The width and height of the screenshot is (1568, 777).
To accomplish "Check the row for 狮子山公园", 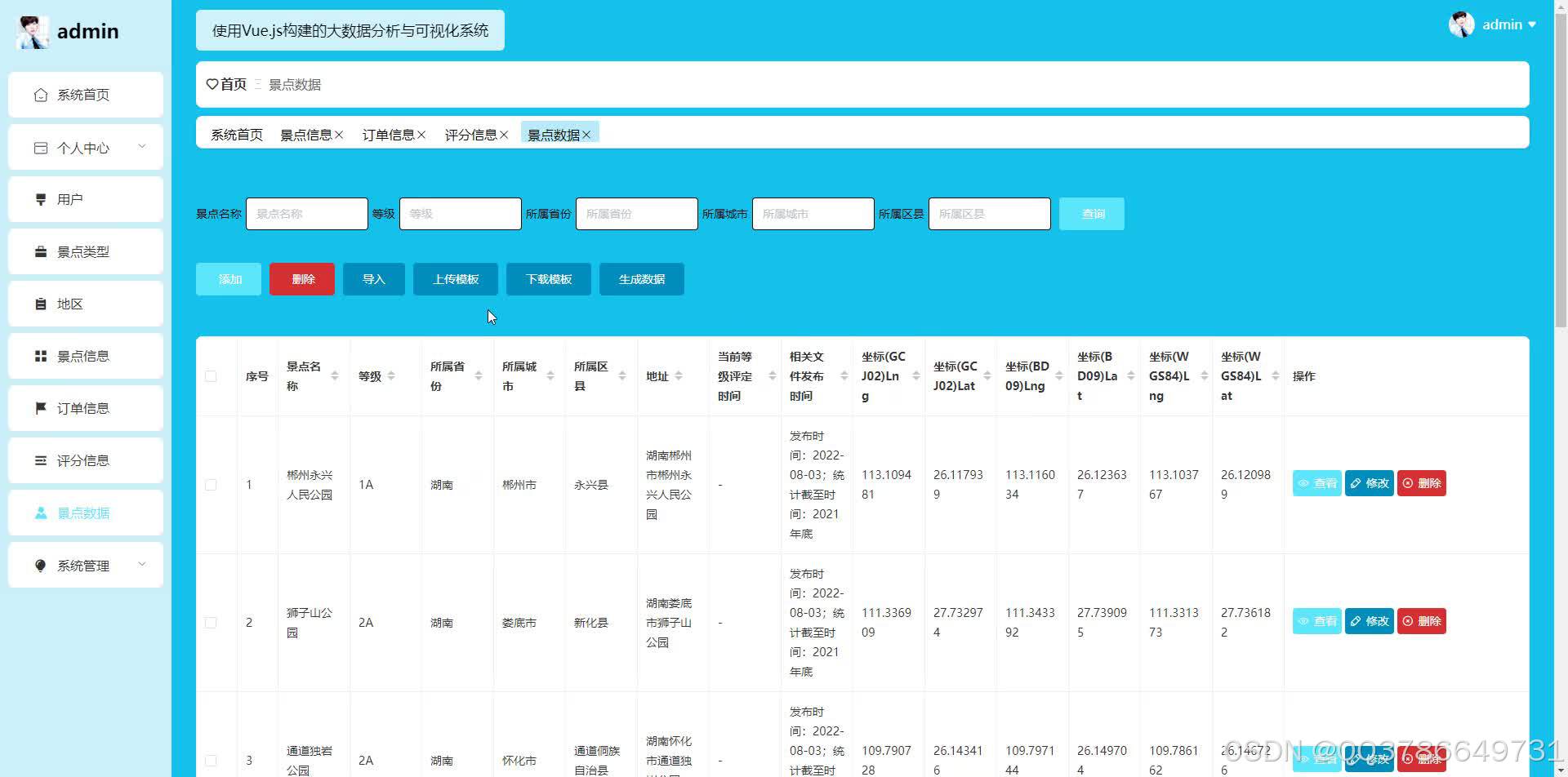I will tap(211, 623).
